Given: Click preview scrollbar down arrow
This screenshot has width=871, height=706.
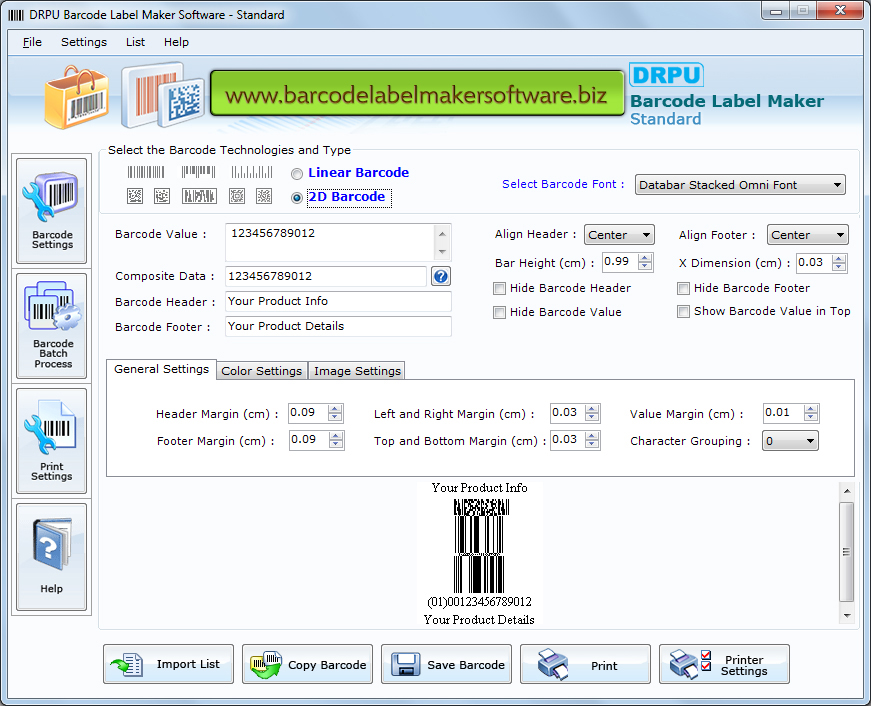Looking at the screenshot, I should pos(847,615).
